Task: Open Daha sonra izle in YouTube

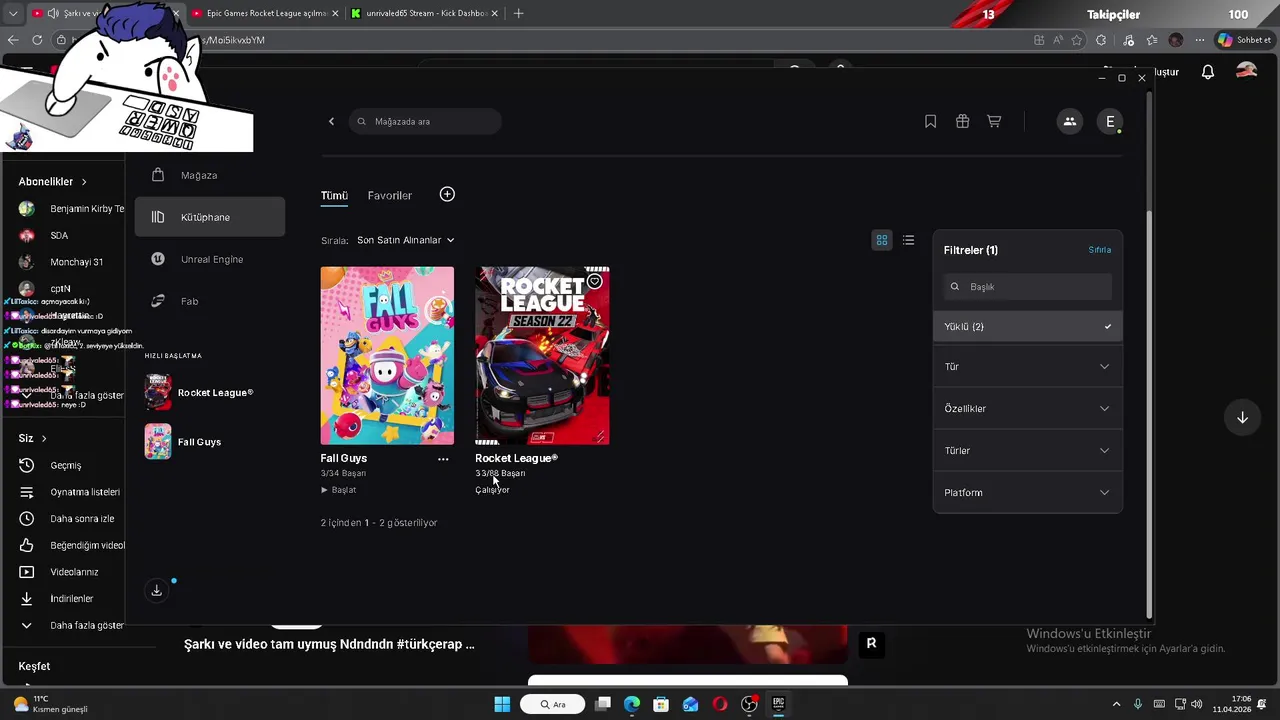Action: point(68,519)
